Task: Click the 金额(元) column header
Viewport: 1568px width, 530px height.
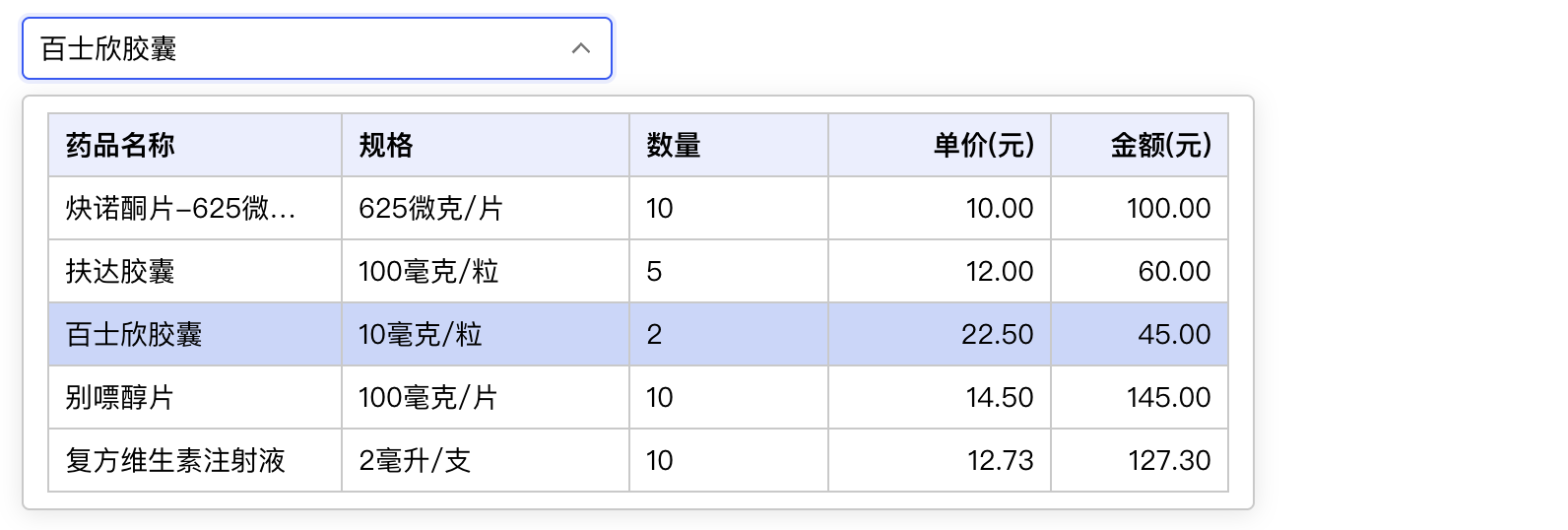Action: pos(1140,146)
